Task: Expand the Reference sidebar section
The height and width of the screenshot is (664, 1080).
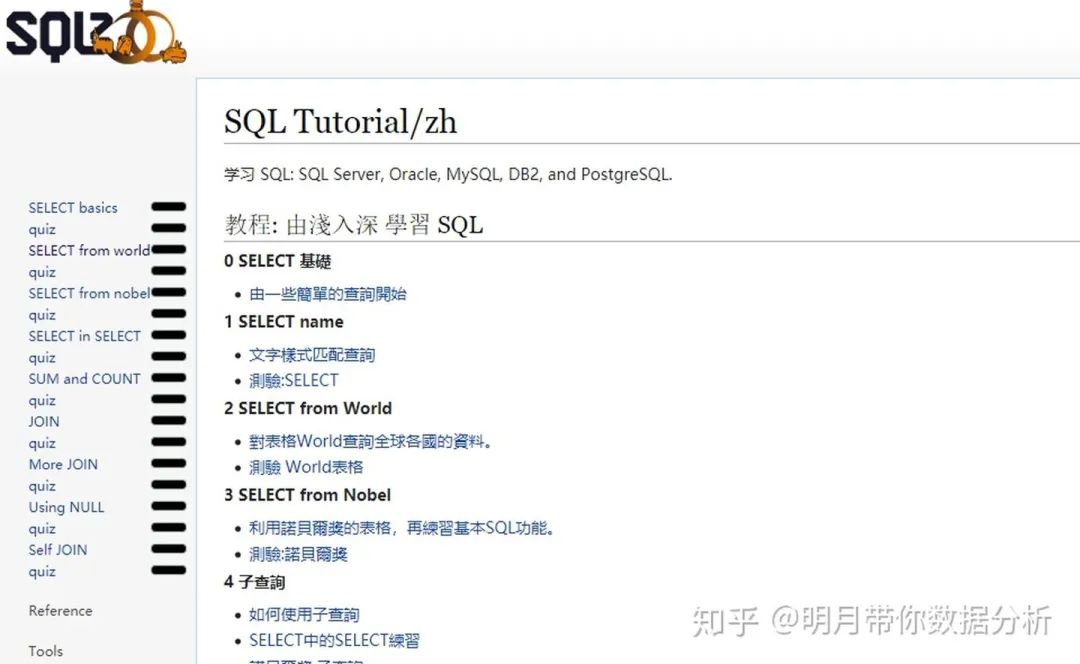Action: [x=61, y=610]
